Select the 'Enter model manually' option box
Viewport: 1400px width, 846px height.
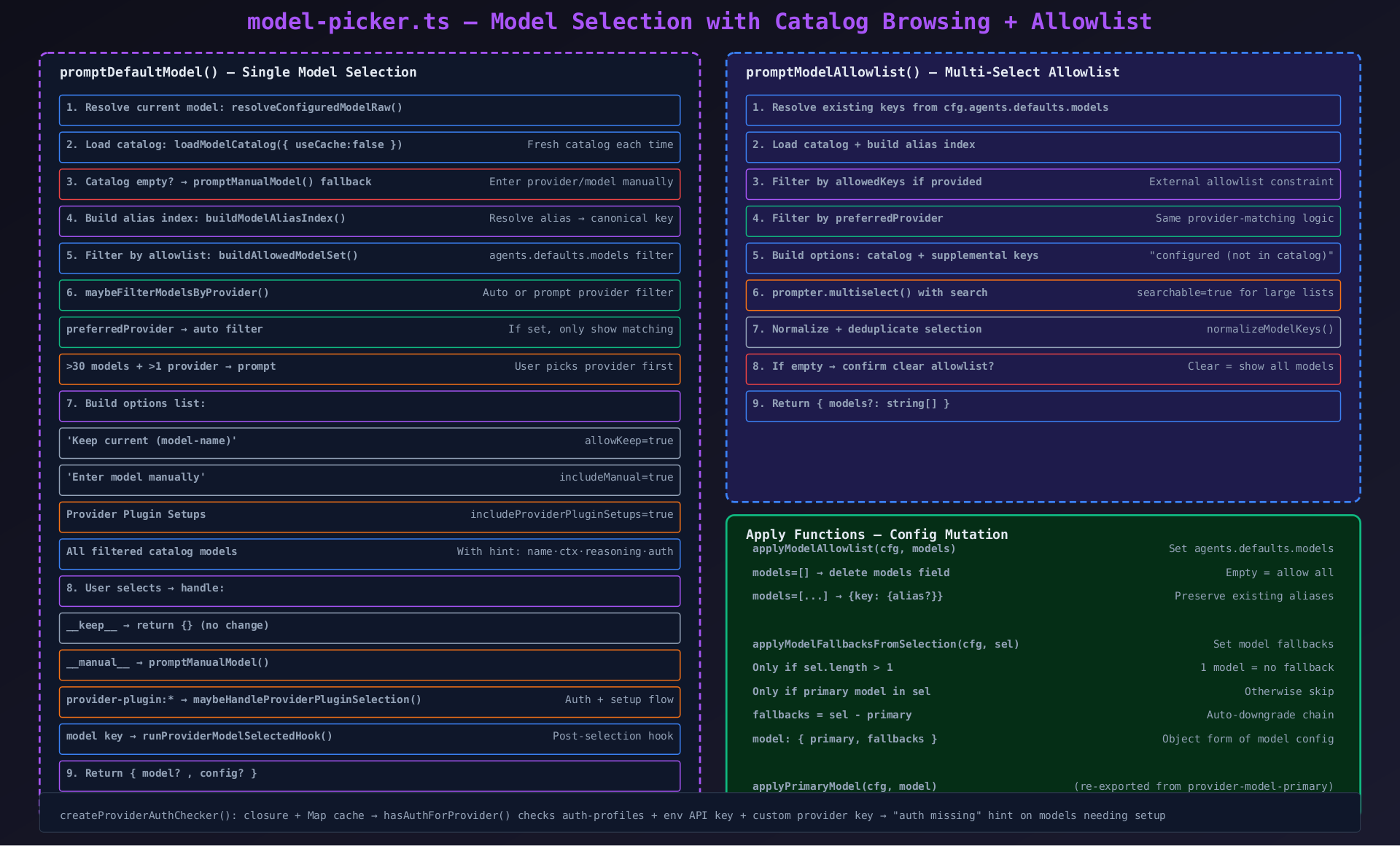tap(369, 479)
